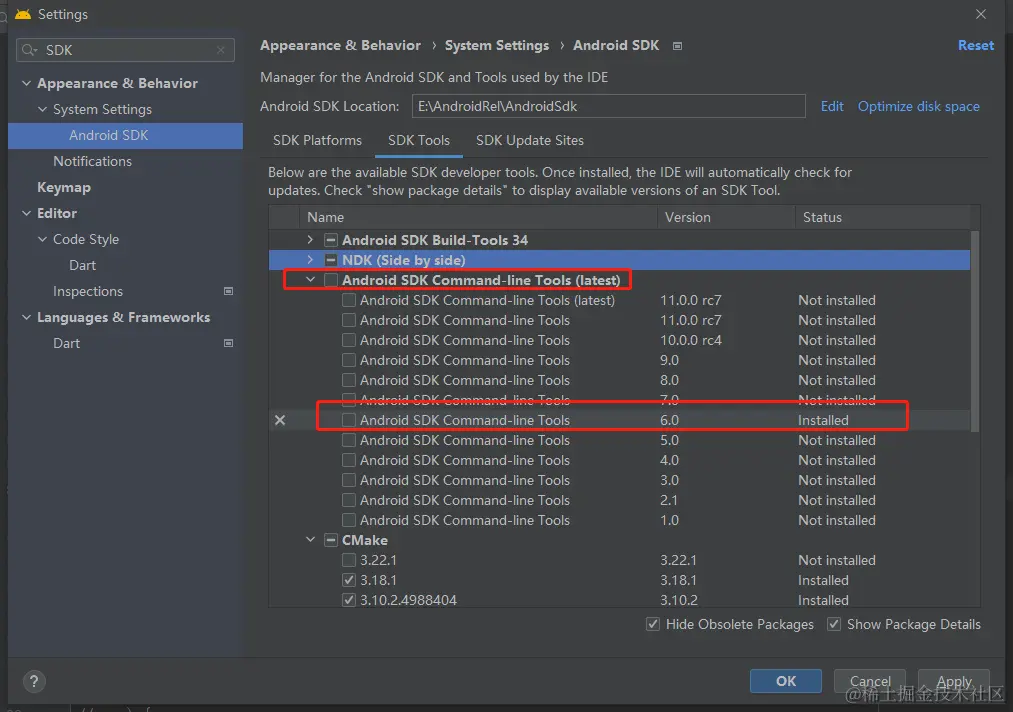Tick checkbox for Command-line Tools (latest) 11.0.0 rc7
Image resolution: width=1013 pixels, height=712 pixels.
tap(349, 300)
